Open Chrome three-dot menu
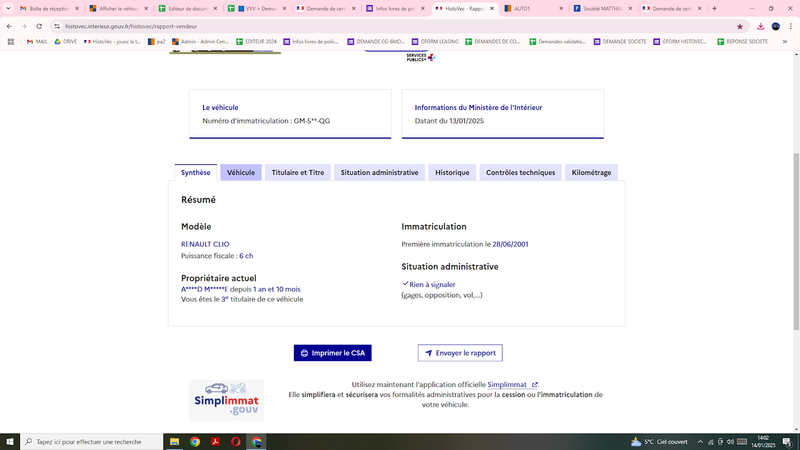This screenshot has height=450, width=800. tap(790, 27)
